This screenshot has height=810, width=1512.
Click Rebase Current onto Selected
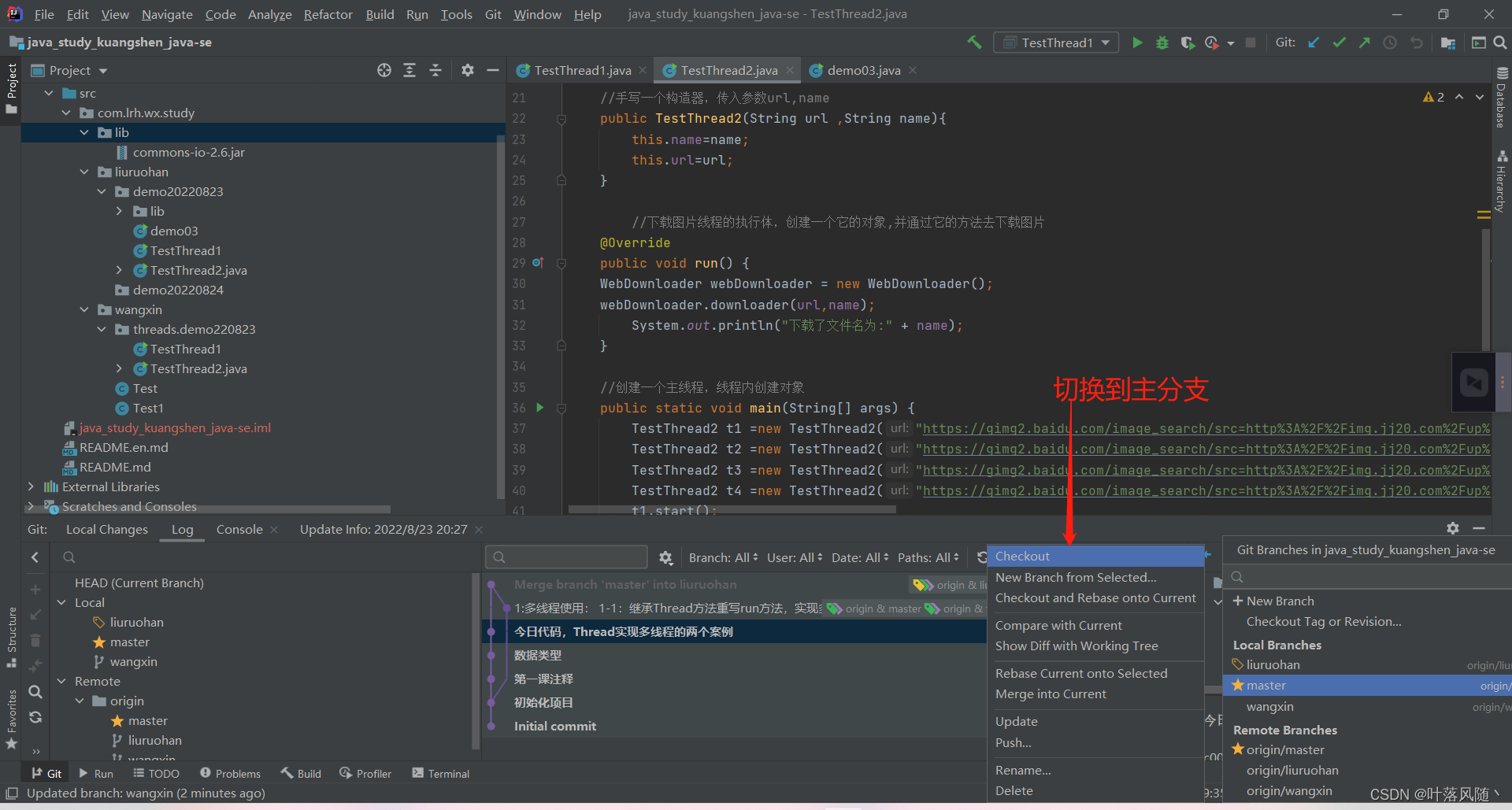(1095, 673)
